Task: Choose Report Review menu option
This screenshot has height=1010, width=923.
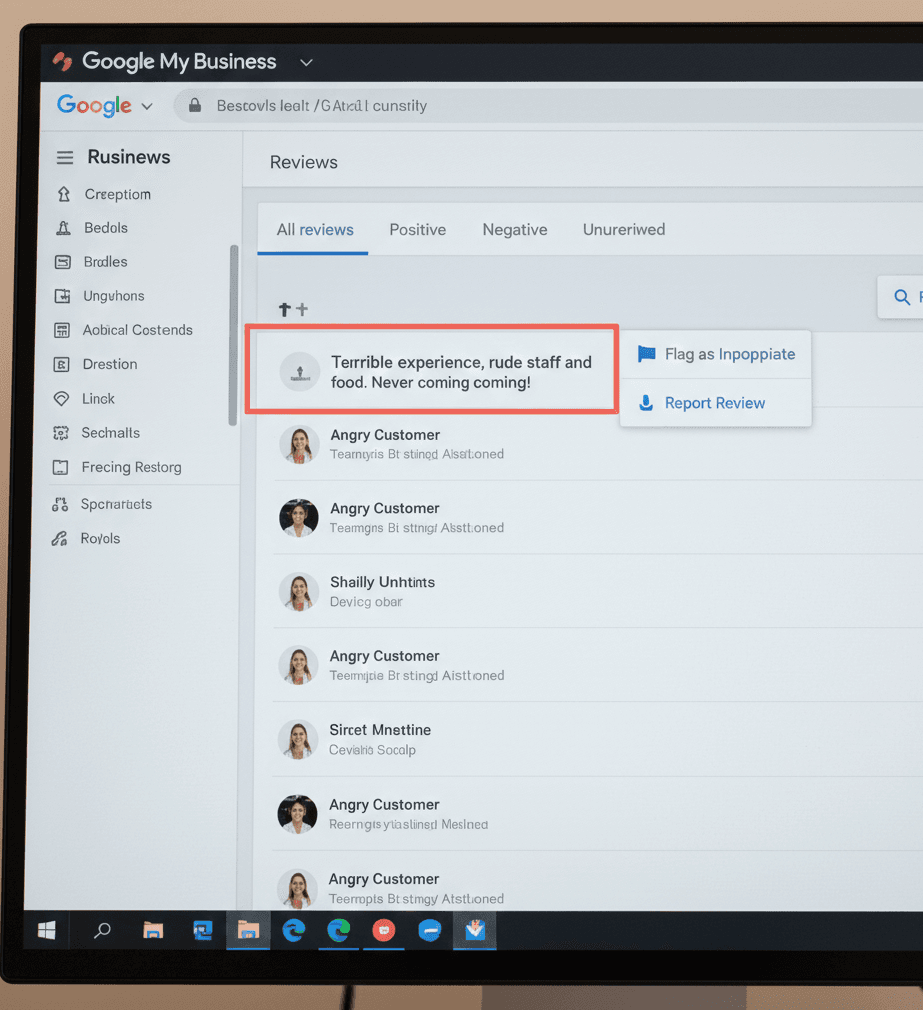Action: [x=715, y=403]
